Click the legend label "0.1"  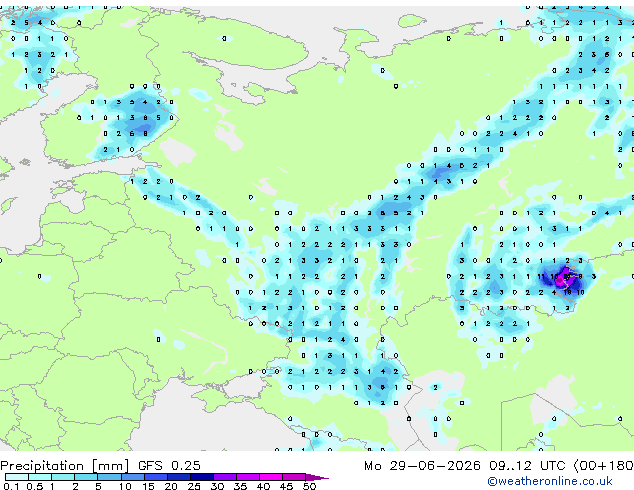(x=11, y=486)
